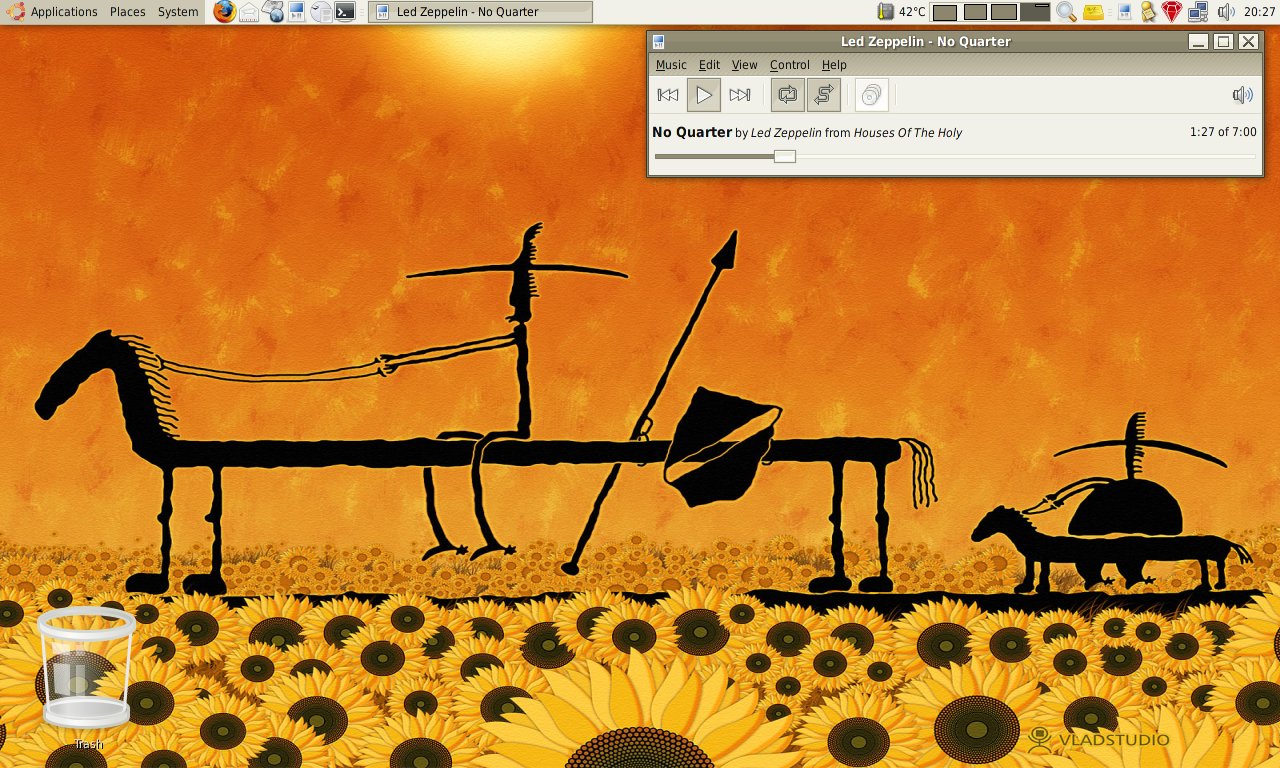Skip to next track in the player
1280x768 pixels.
(740, 95)
